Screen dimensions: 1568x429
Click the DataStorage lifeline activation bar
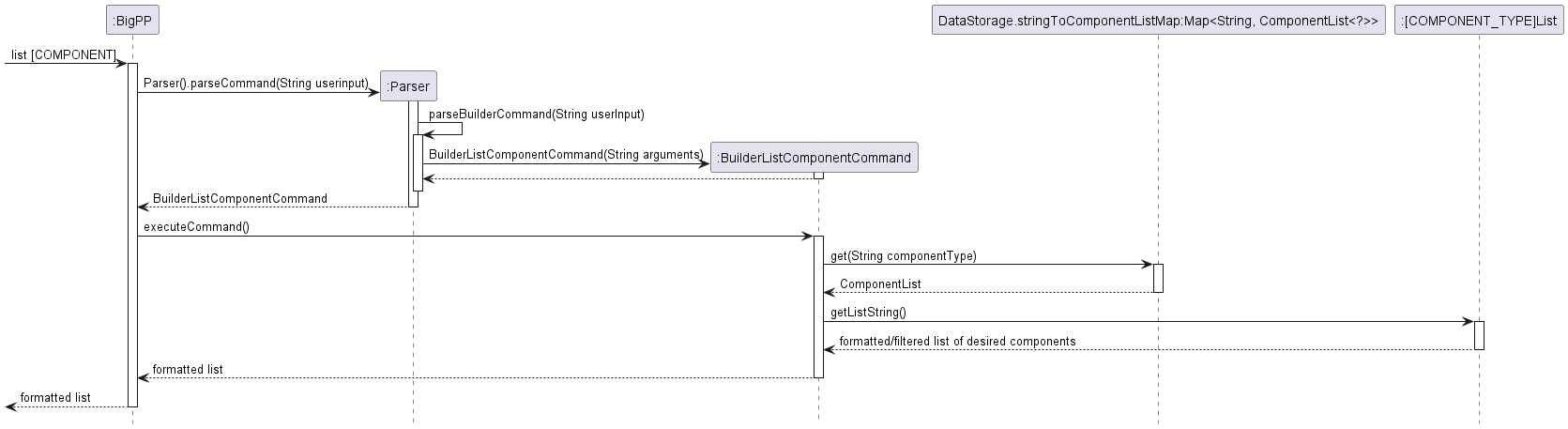point(1158,278)
